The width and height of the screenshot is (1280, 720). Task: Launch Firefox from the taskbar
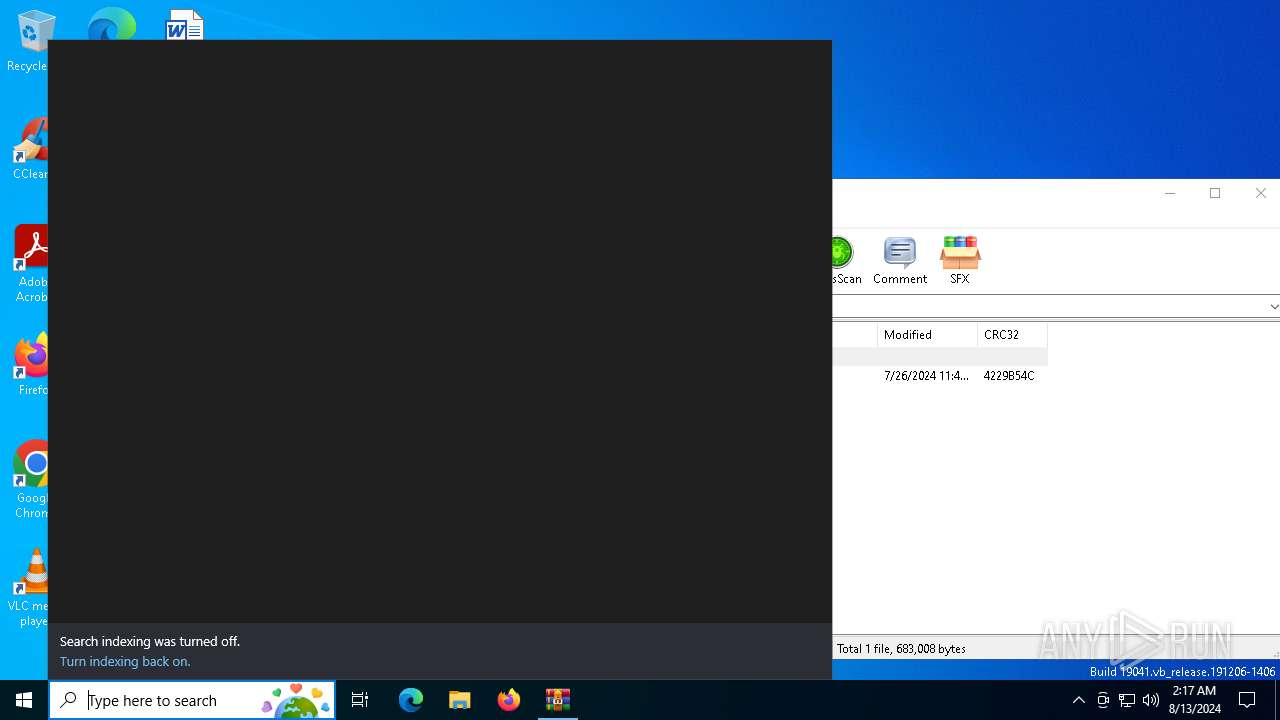click(509, 700)
